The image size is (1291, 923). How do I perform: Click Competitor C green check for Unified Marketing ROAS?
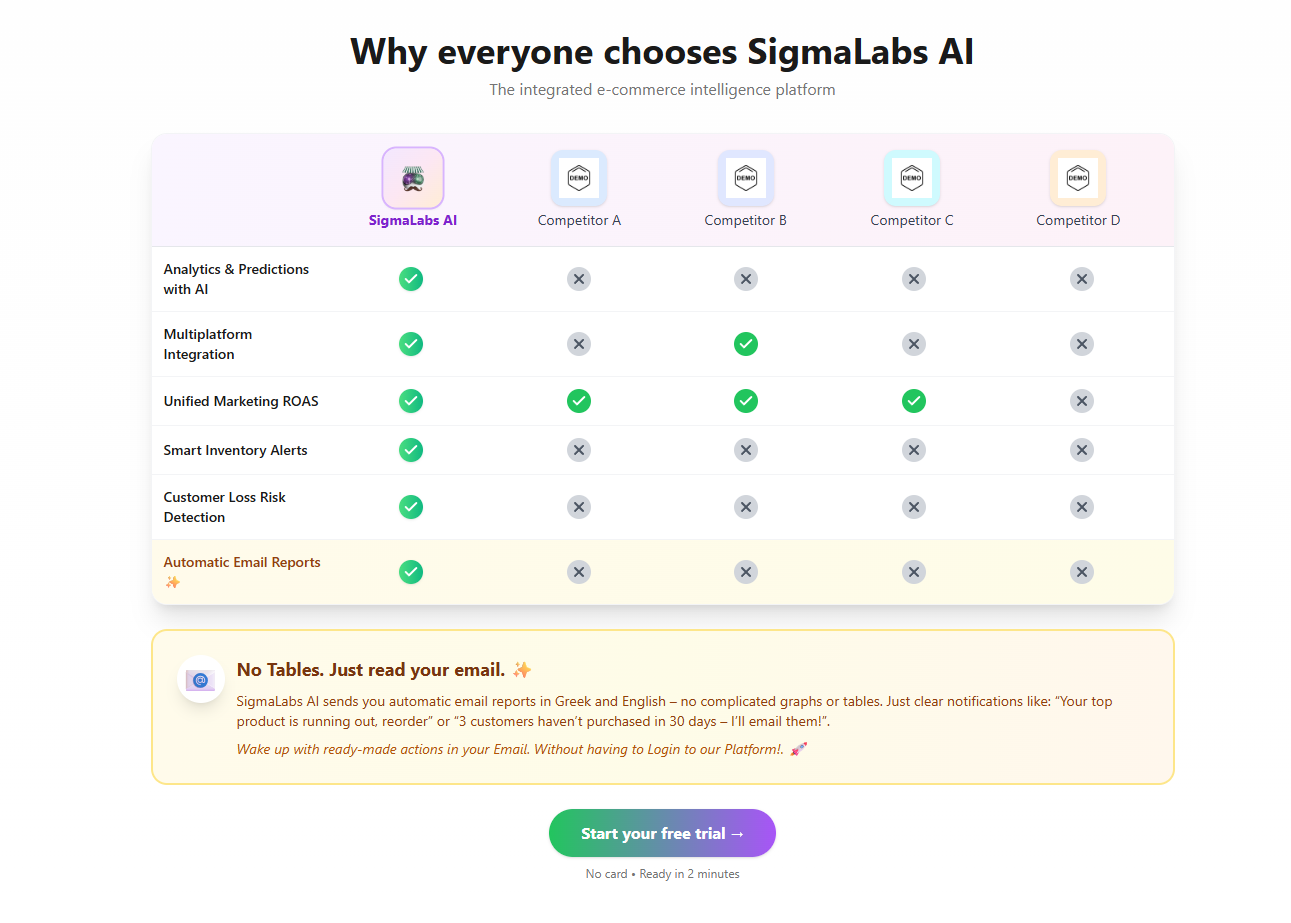913,401
